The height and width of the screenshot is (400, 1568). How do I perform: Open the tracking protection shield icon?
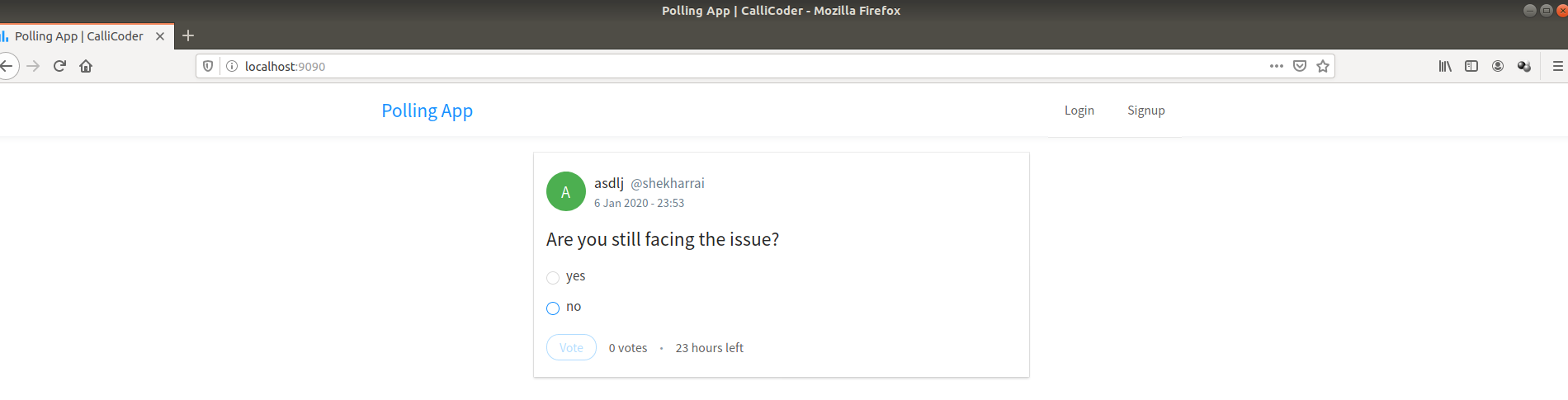coord(208,66)
